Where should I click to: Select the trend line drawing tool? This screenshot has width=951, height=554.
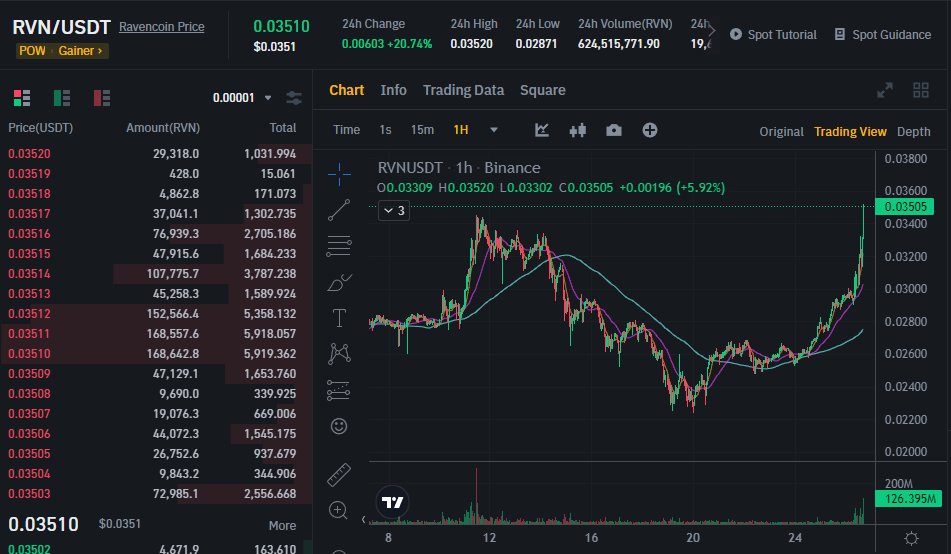pos(339,210)
